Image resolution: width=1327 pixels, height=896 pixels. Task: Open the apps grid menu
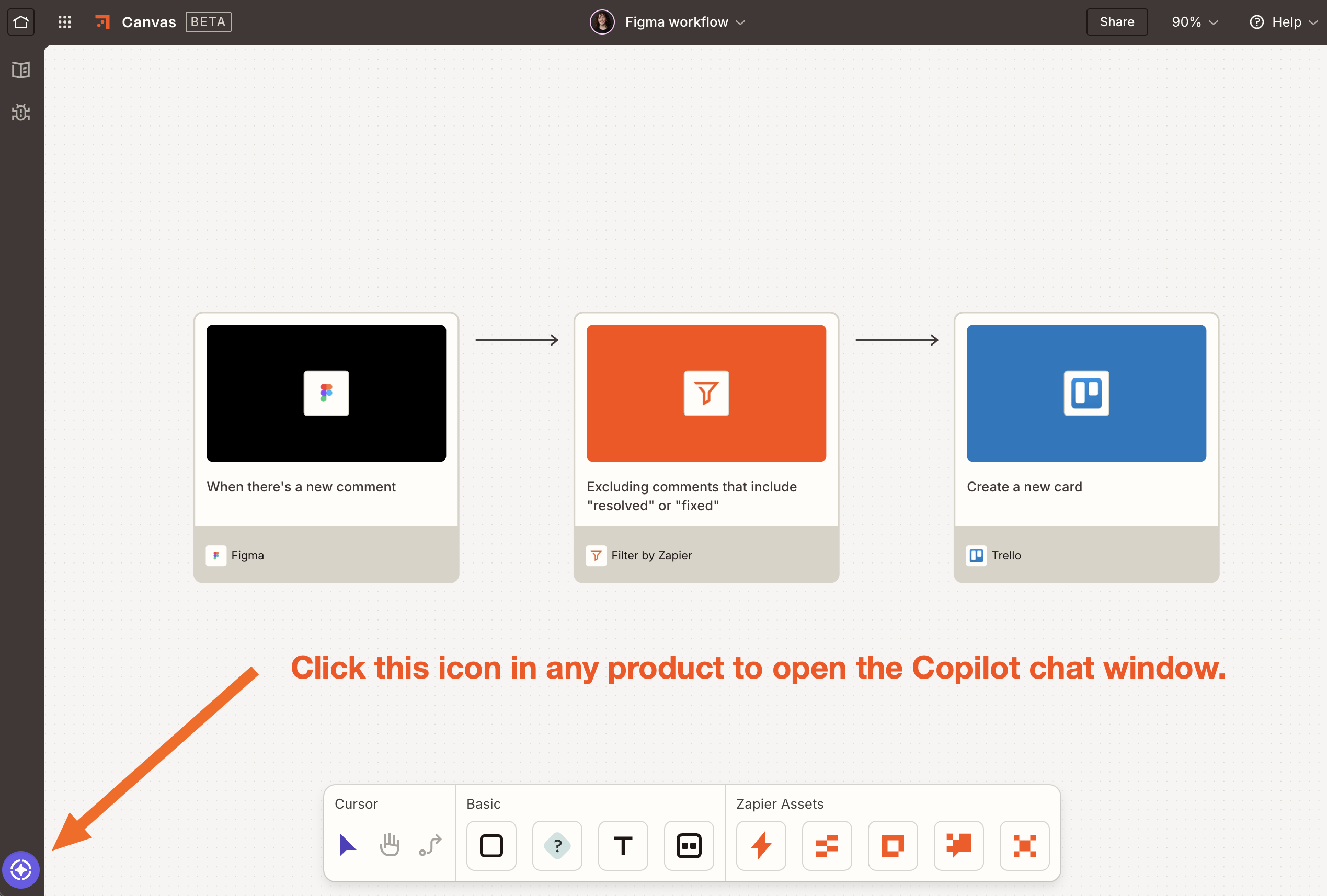click(65, 22)
